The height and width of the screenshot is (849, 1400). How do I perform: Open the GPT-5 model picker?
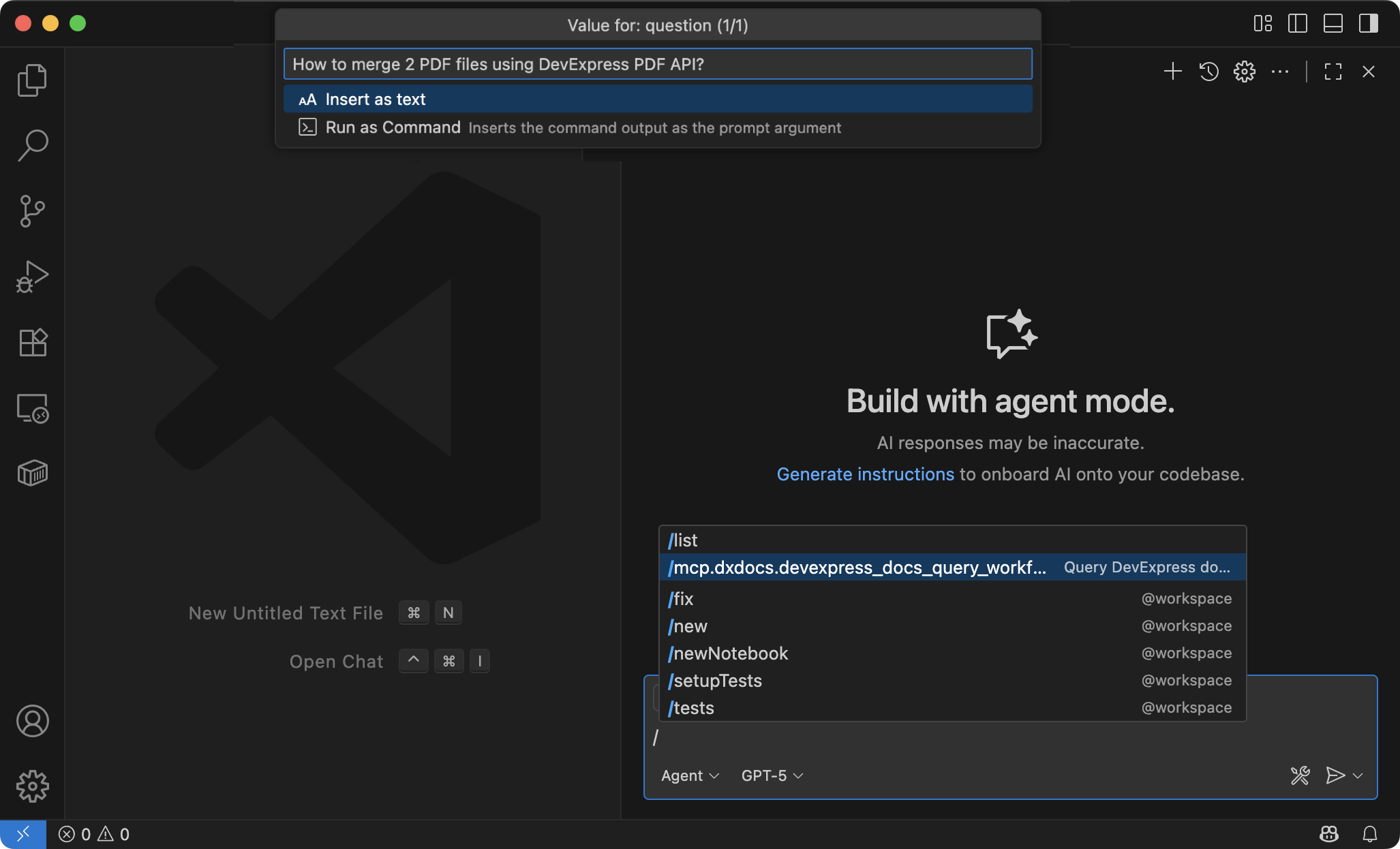[771, 775]
